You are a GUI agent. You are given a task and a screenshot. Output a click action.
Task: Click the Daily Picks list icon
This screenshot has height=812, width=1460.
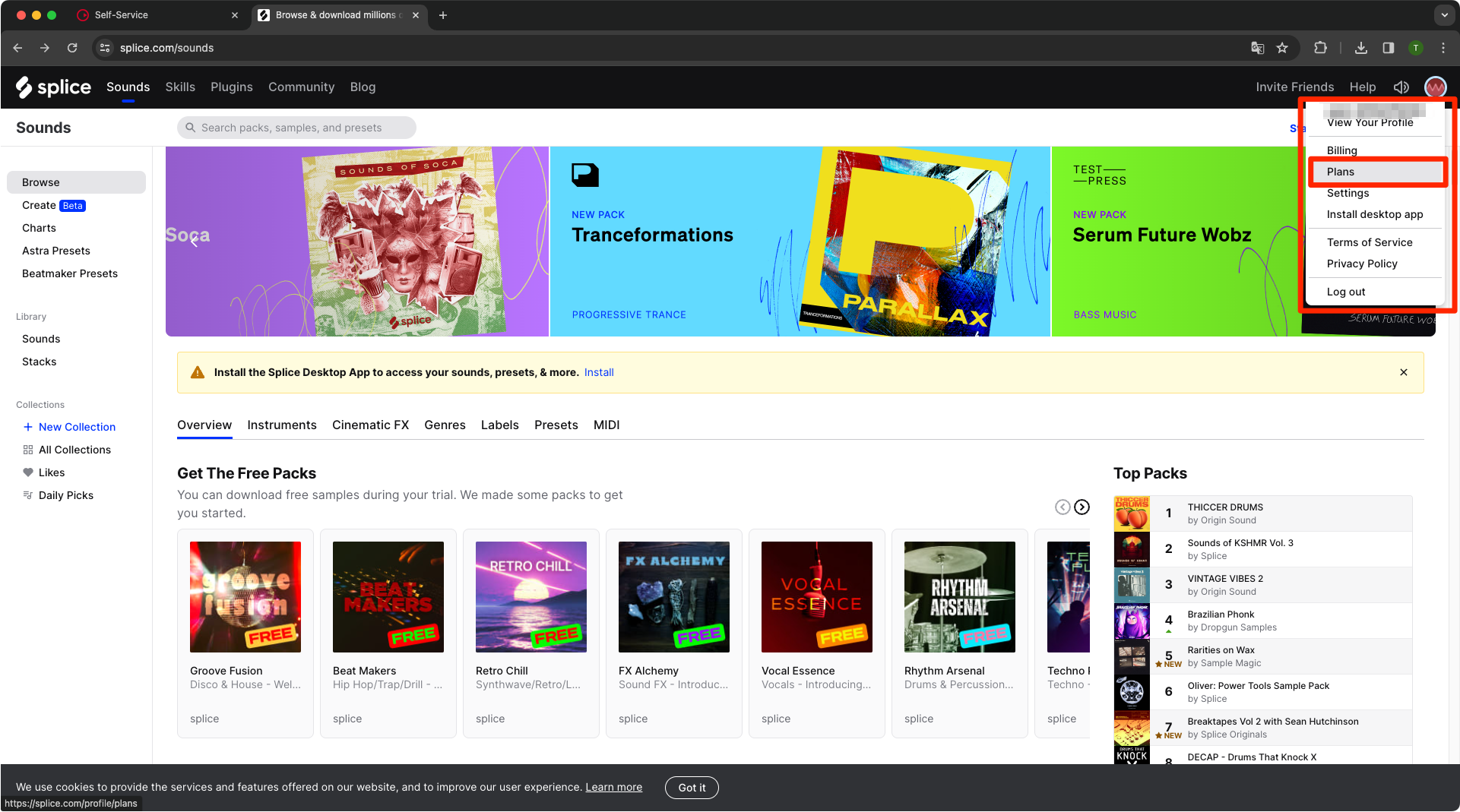pyautogui.click(x=28, y=495)
